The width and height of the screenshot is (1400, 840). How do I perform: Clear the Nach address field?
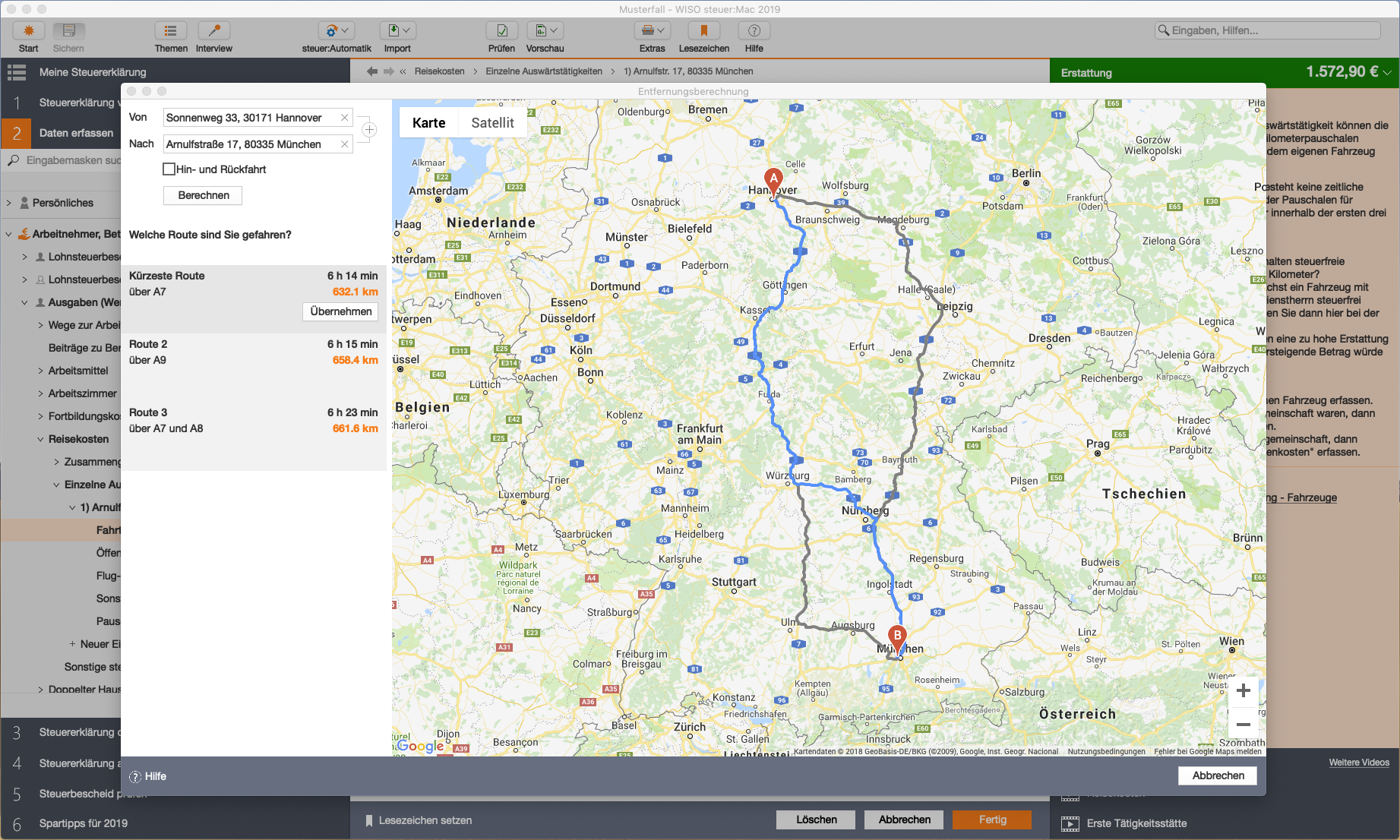pos(345,144)
